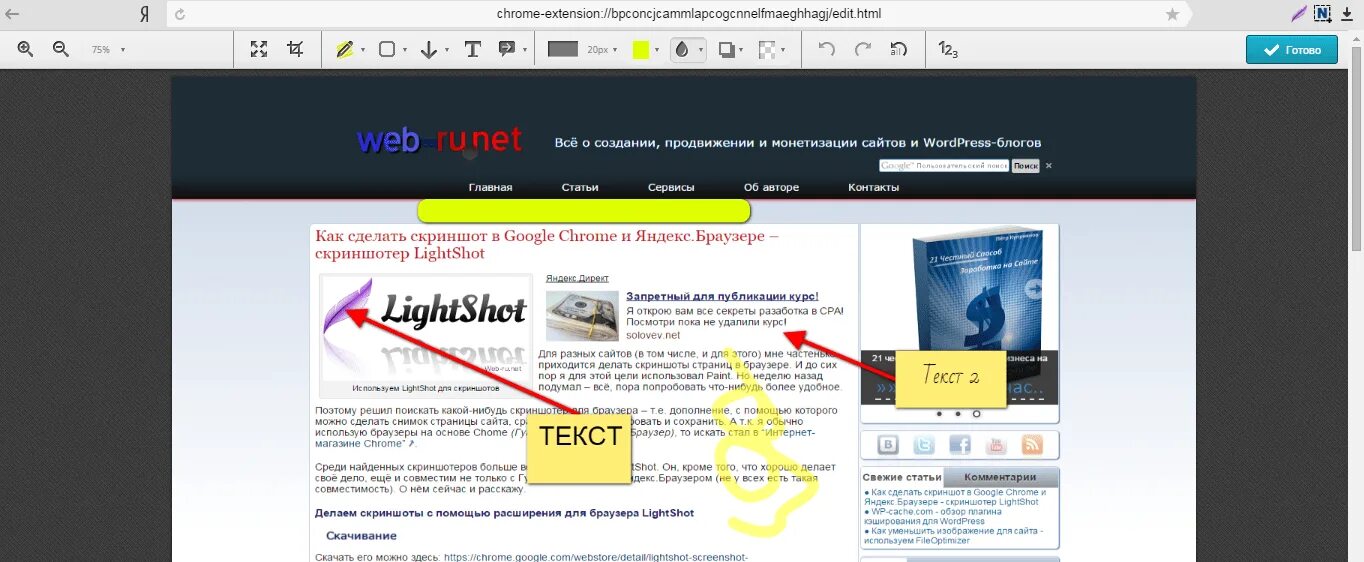Select the Текст 2 sticky note
Image resolution: width=1364 pixels, height=562 pixels.
pos(950,378)
